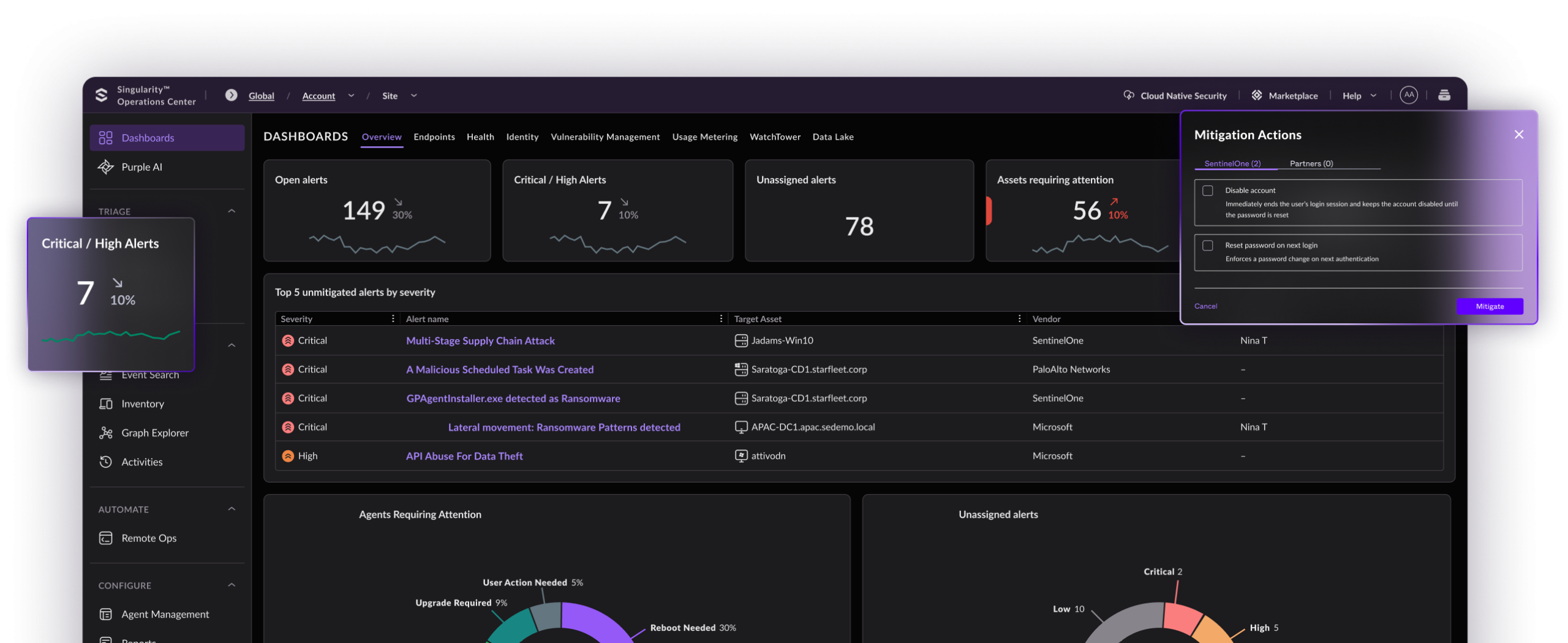Screen dimensions: 1568x643
Task: Click the stacked layers icon in header
Action: tap(1444, 95)
